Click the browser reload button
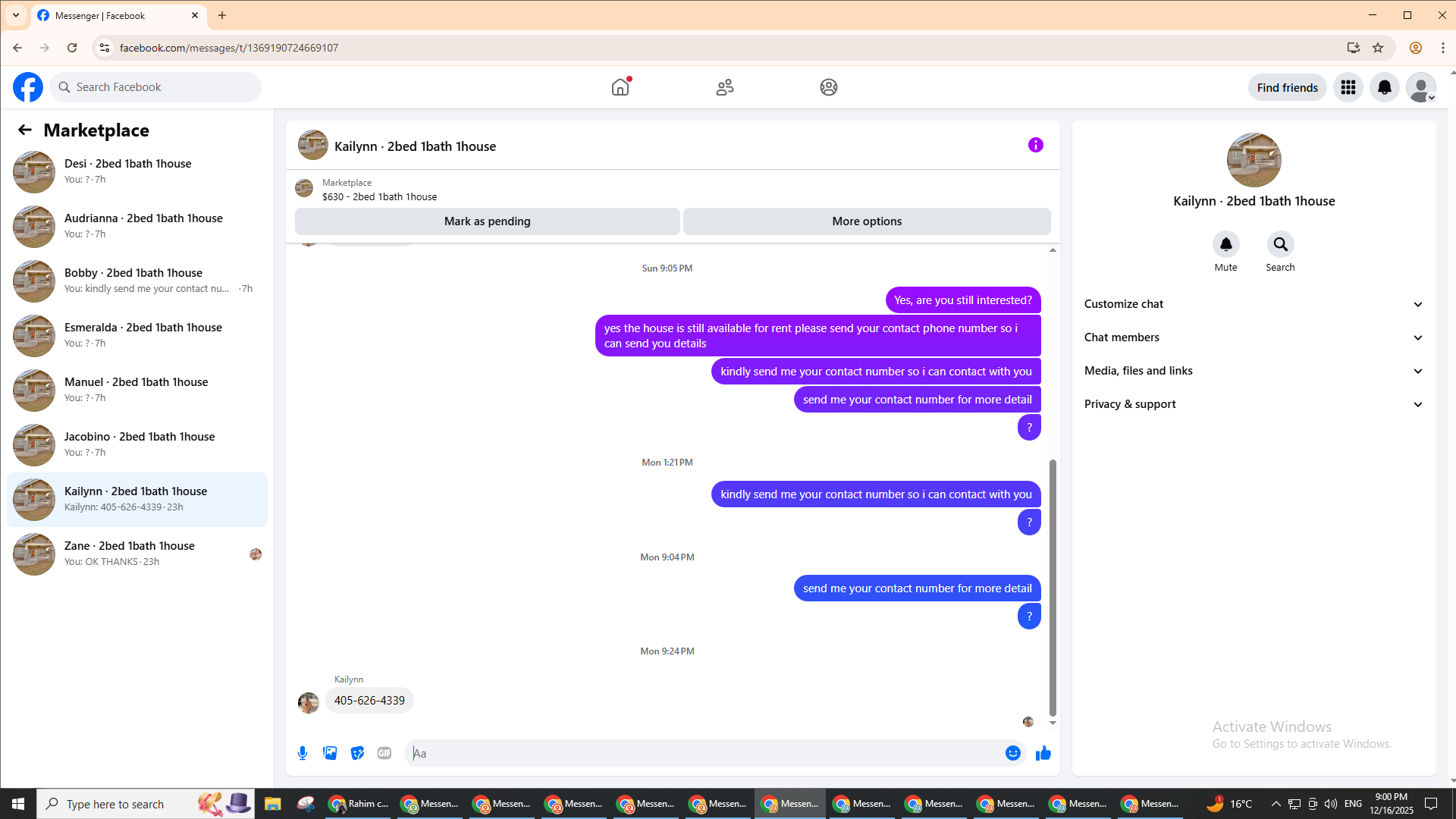Screen dimensions: 1456x819 (x=72, y=48)
